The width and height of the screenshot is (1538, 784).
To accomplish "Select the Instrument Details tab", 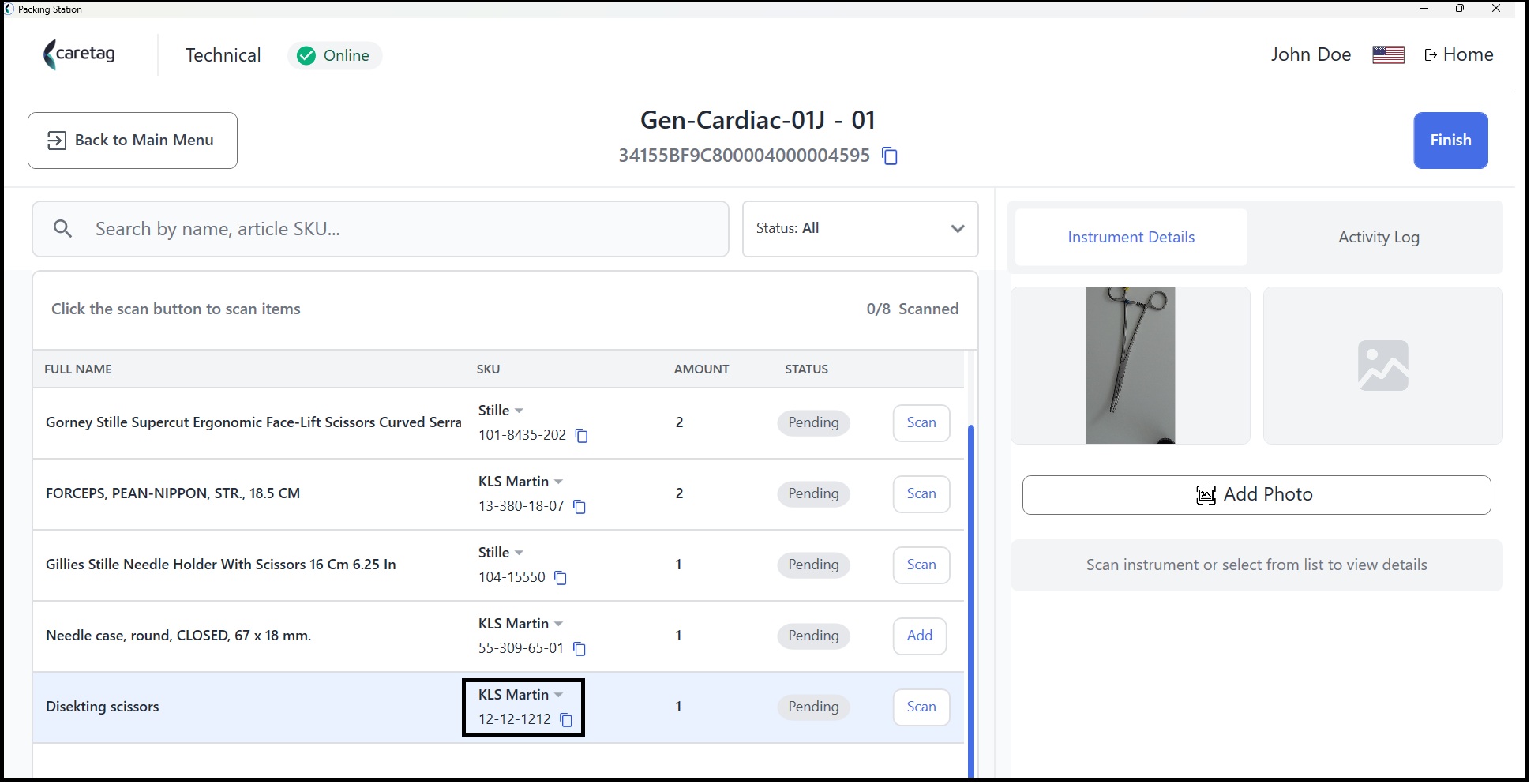I will [x=1131, y=238].
